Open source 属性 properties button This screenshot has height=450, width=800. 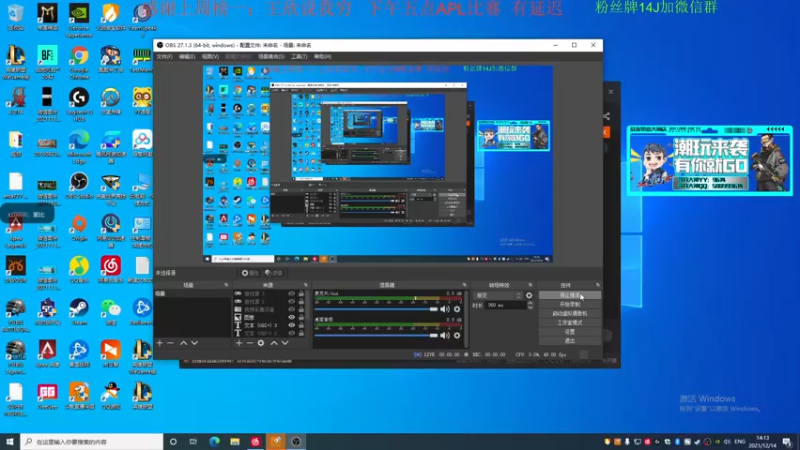click(250, 273)
